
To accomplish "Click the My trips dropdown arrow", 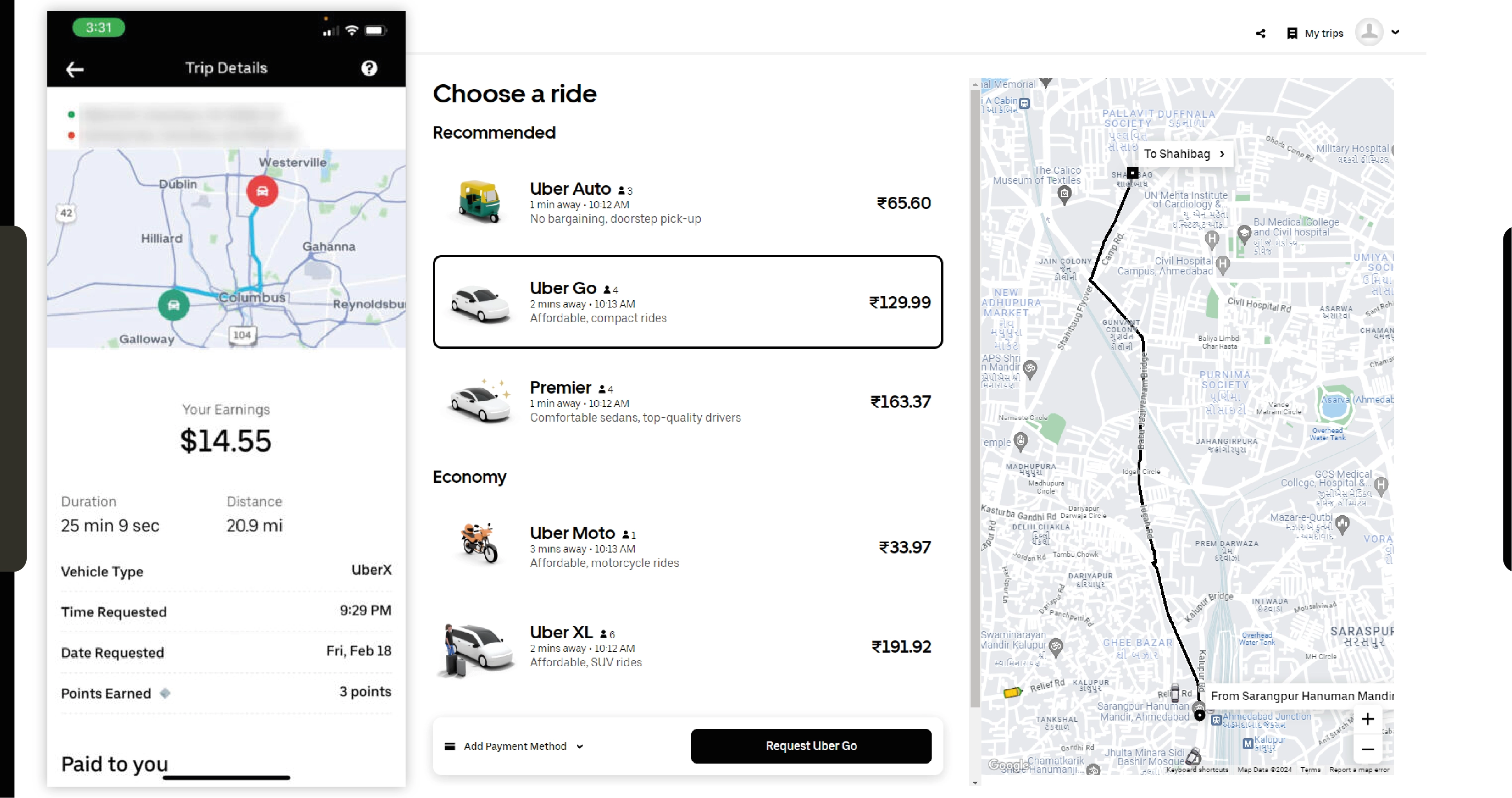I will [1396, 33].
